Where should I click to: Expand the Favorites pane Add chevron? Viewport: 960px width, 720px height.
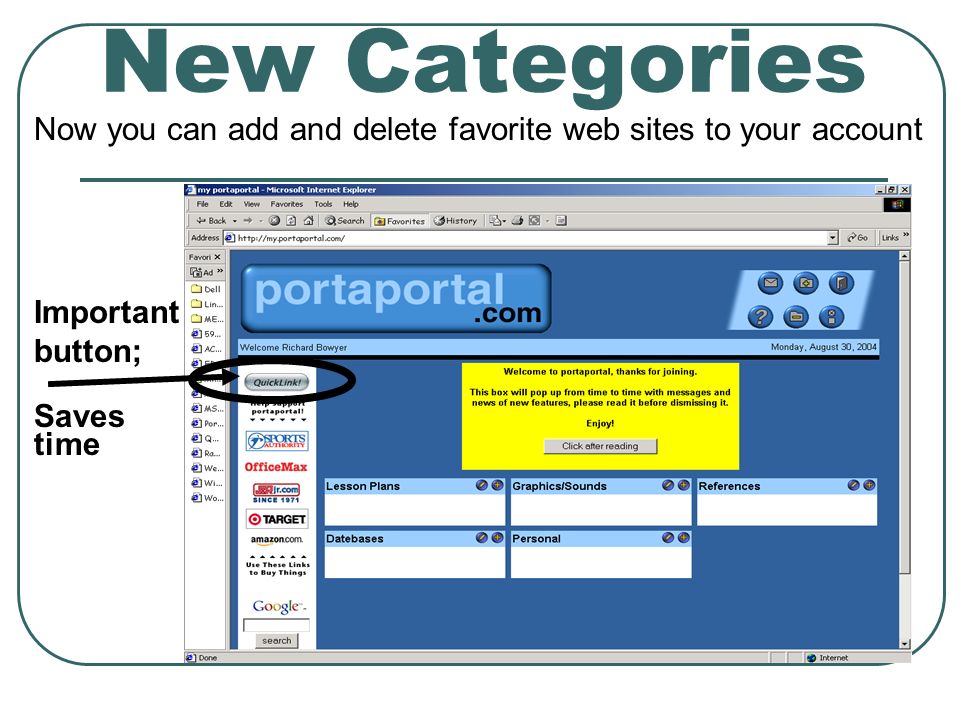(220, 271)
